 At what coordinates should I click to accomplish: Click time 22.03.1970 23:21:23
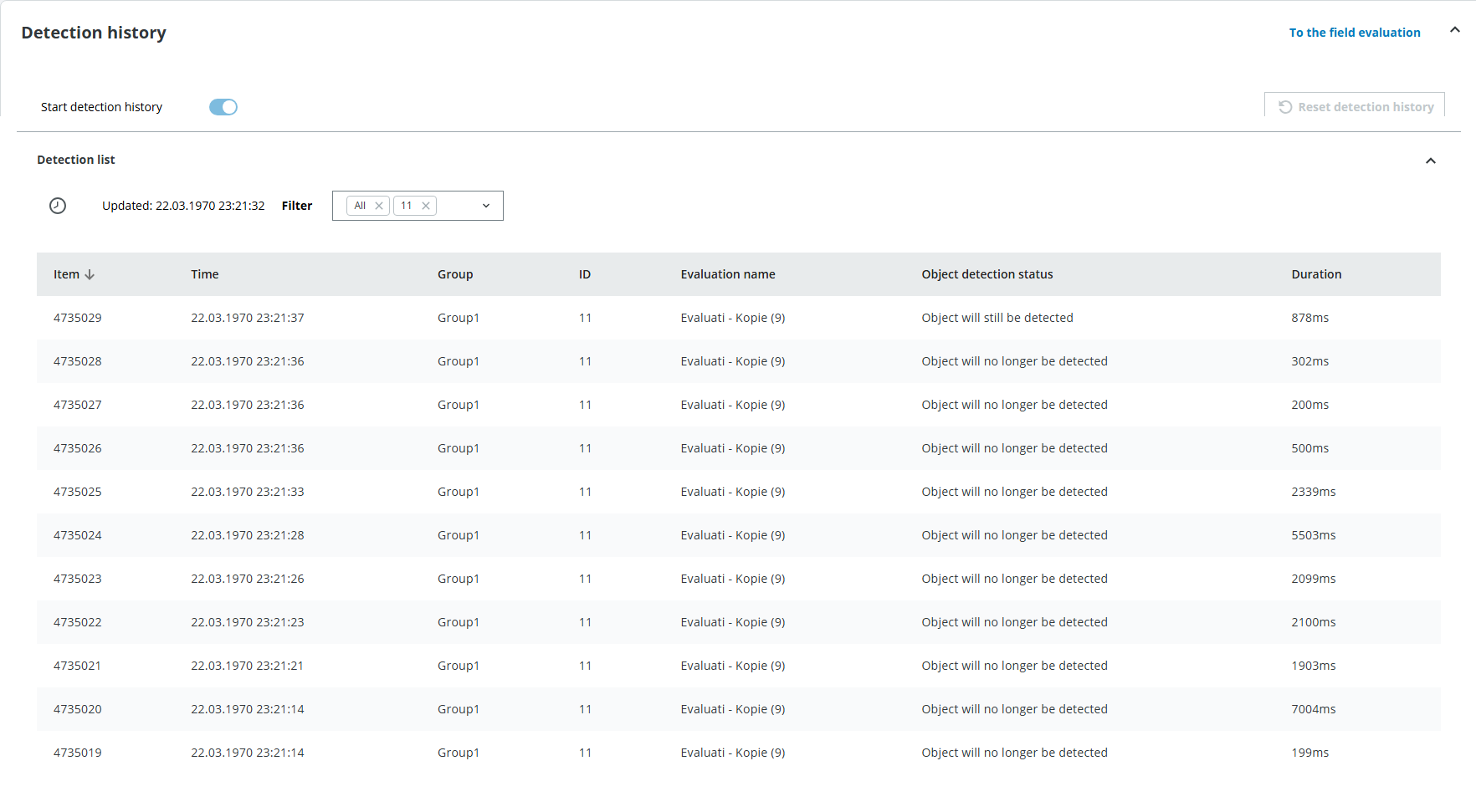[x=248, y=622]
